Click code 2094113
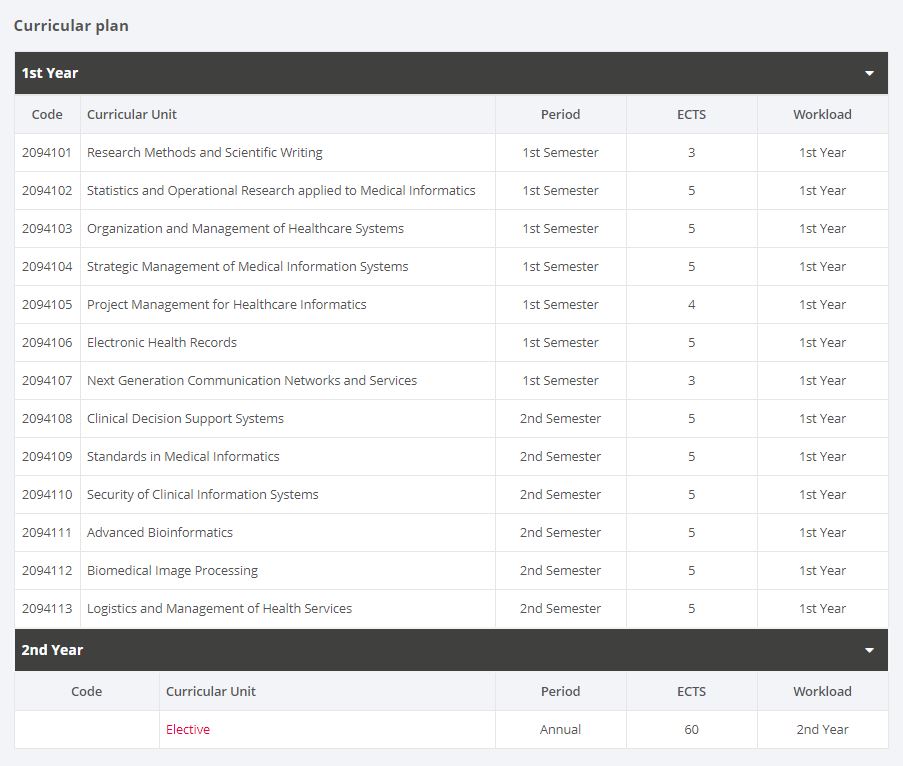903x766 pixels. [x=47, y=609]
